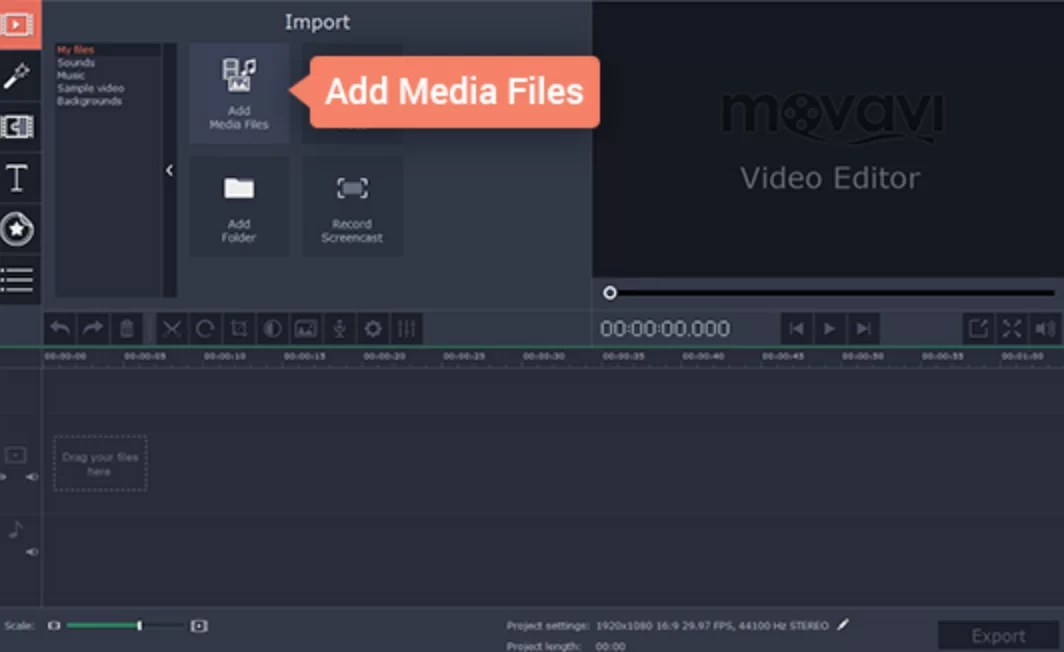Open the Transitions tab icon
The height and width of the screenshot is (652, 1064).
pyautogui.click(x=17, y=126)
